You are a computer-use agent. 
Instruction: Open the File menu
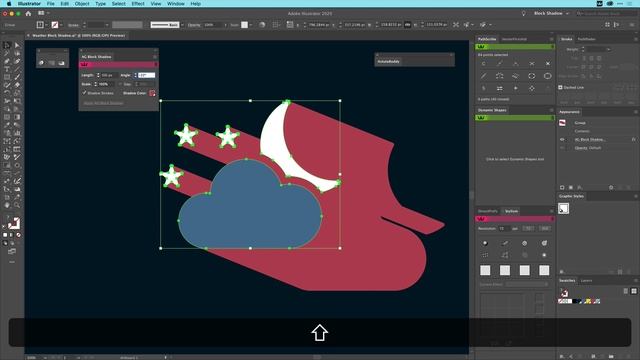[51, 4]
